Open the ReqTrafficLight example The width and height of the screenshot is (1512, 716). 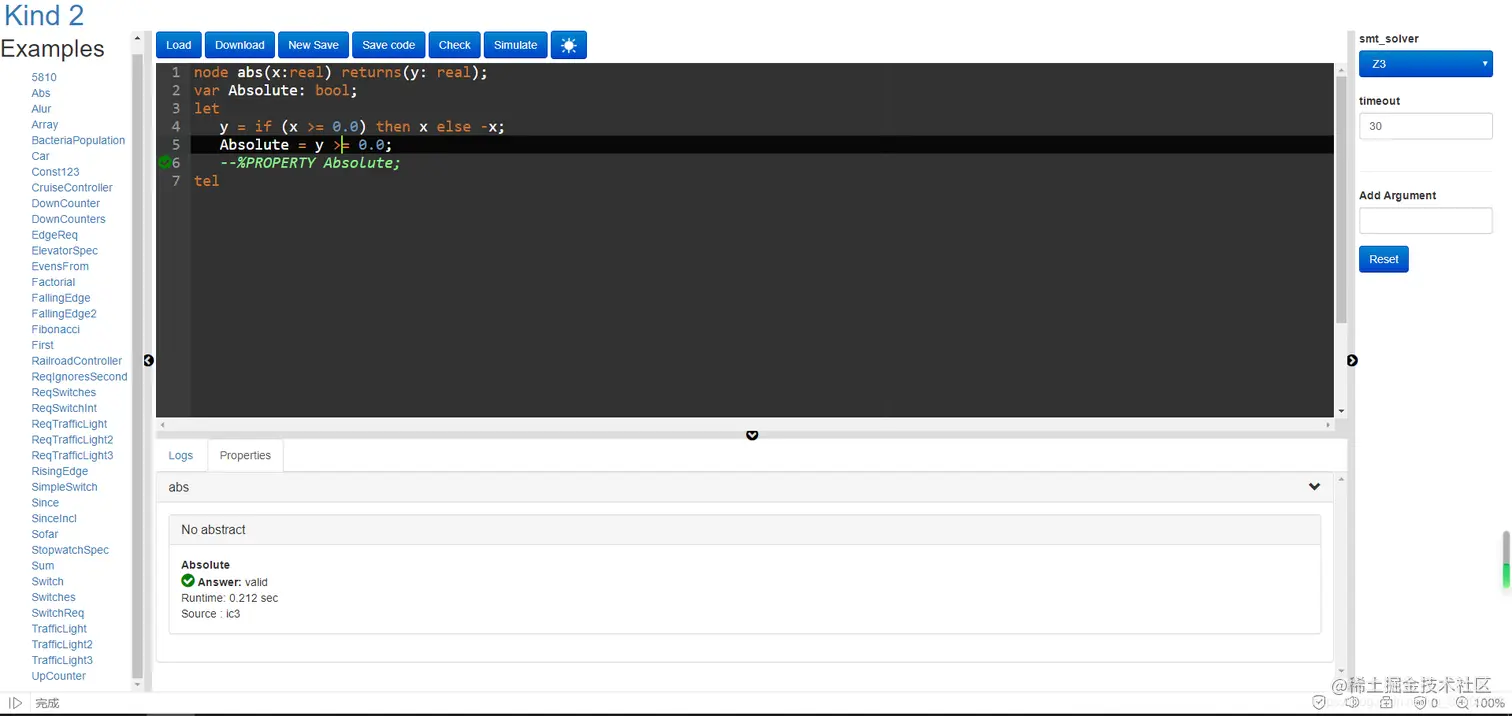[69, 424]
